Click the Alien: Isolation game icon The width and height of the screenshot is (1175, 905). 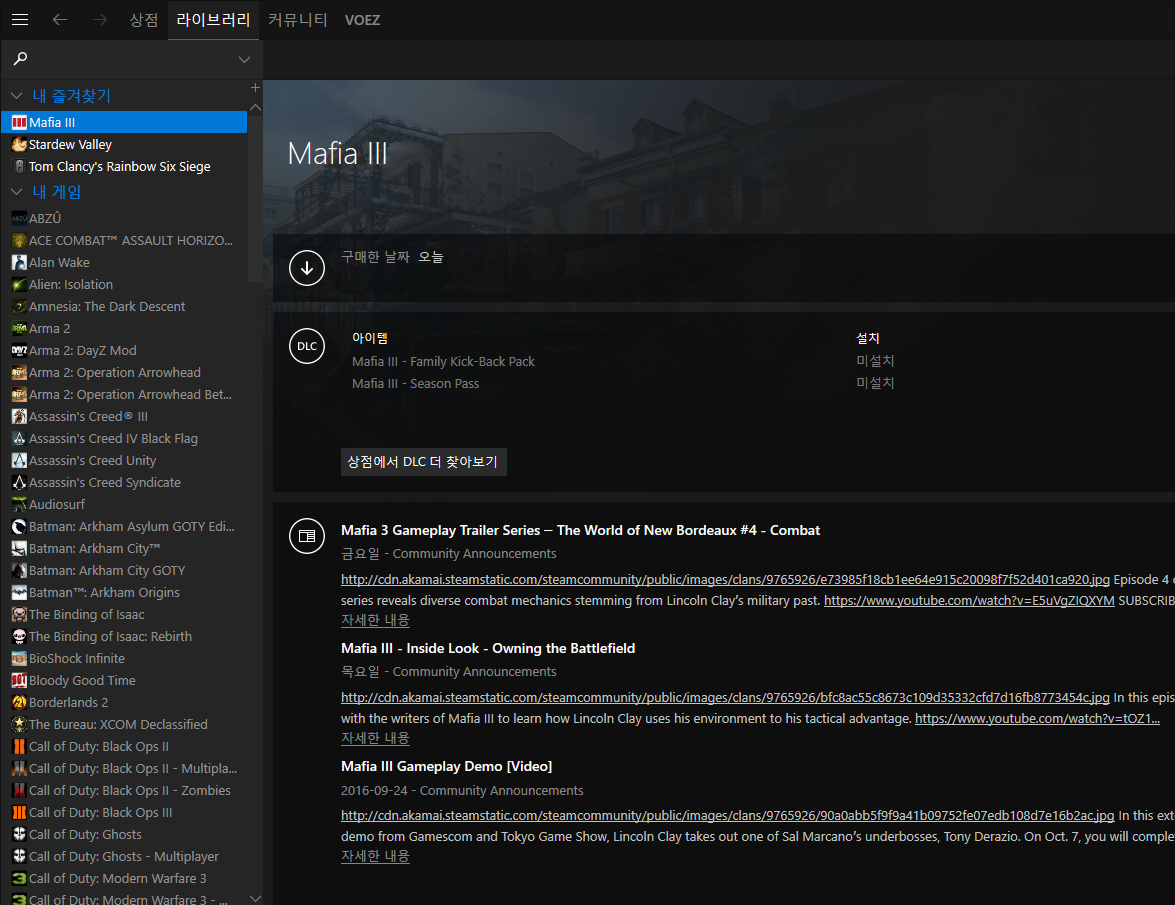(x=19, y=285)
